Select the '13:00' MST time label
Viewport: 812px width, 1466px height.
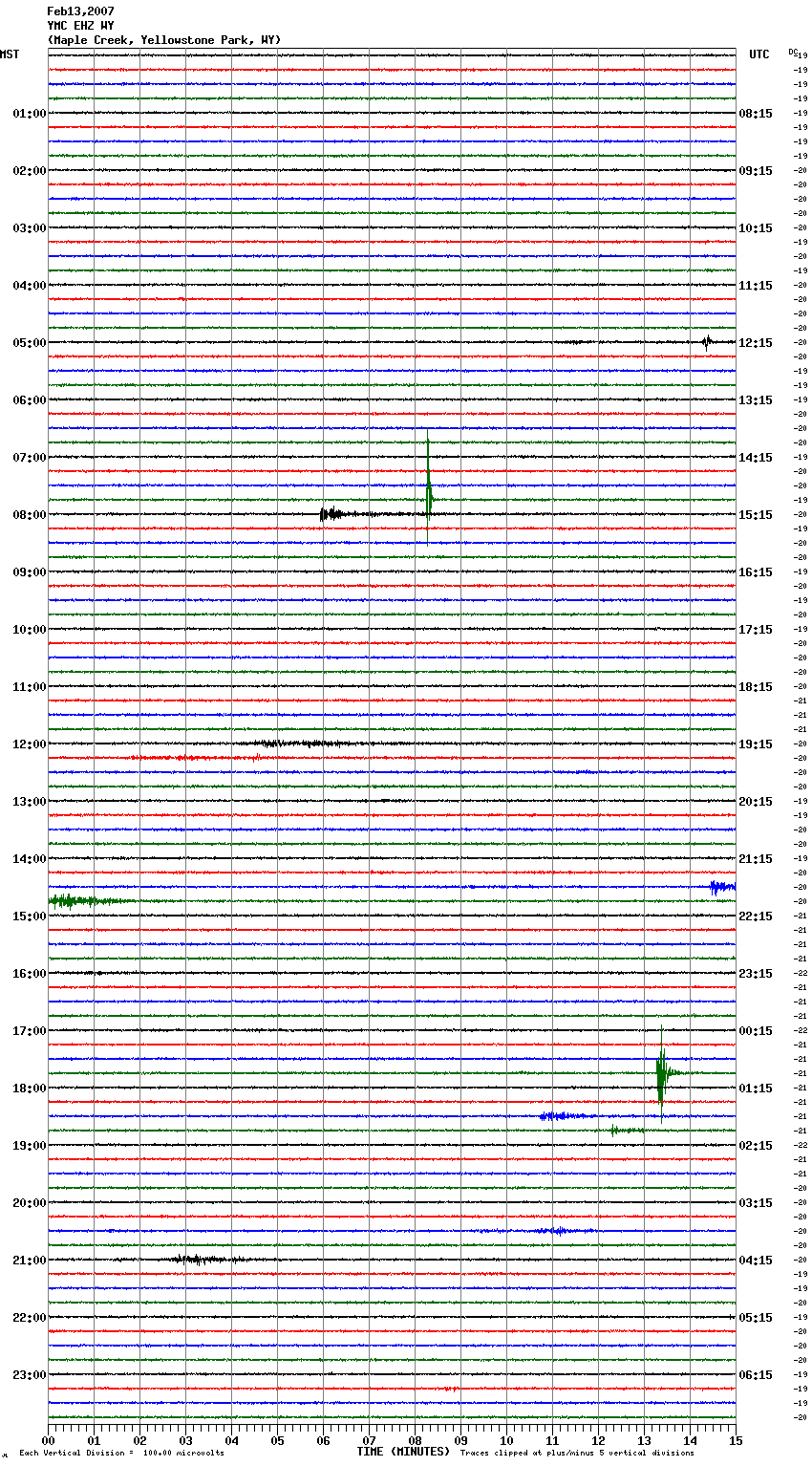30,802
